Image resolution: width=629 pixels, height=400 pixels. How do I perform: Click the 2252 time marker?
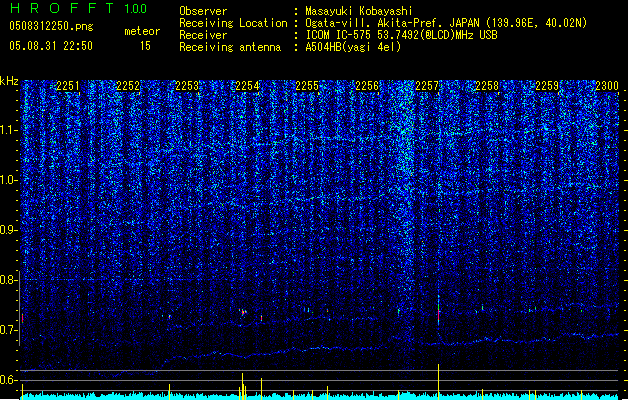[128, 86]
